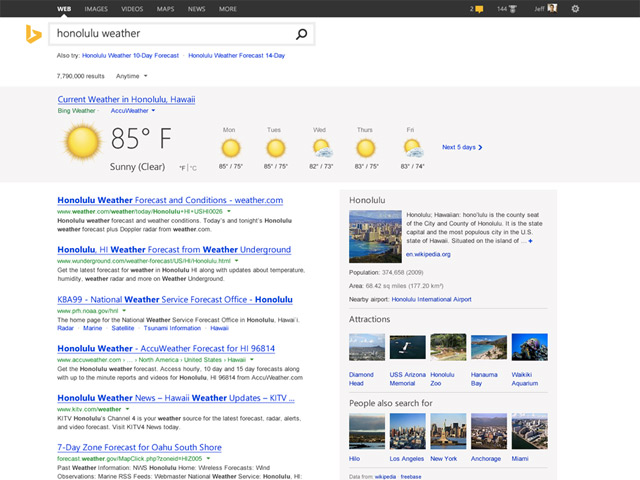Viewport: 640px width, 480px height.
Task: Select Wednesday's partly cloudy forecast icon
Action: click(322, 148)
